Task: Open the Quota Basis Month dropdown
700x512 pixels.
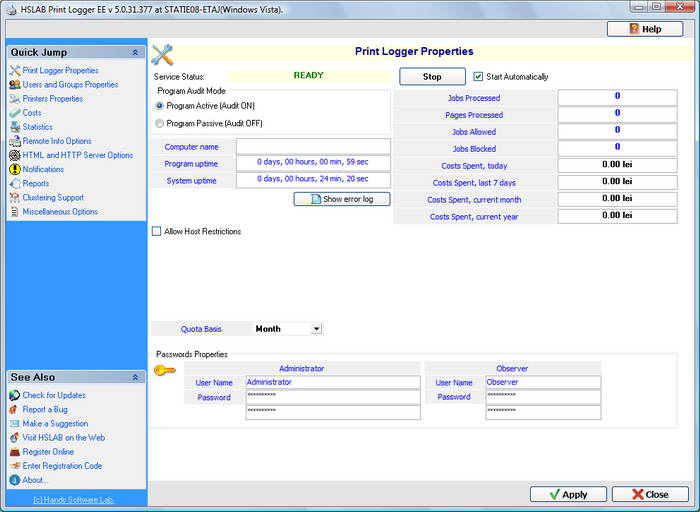Action: 317,329
